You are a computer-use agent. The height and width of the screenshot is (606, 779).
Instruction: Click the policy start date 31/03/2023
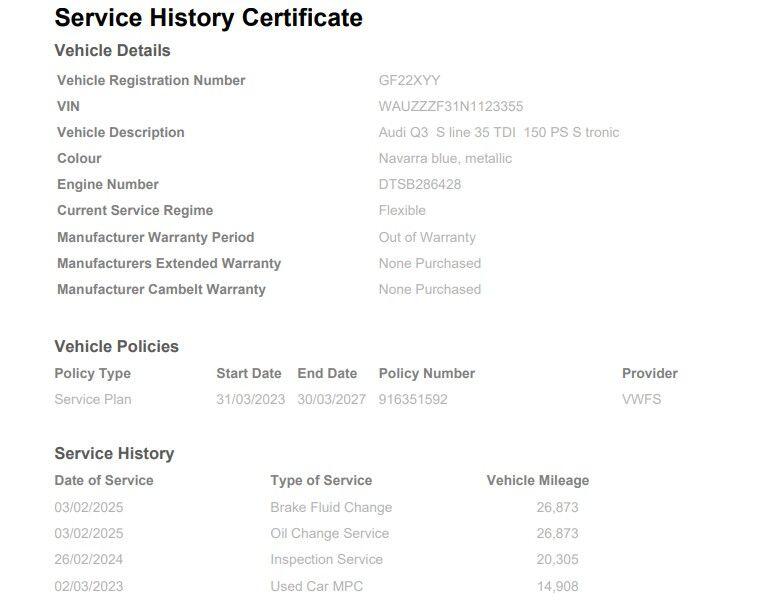click(250, 399)
